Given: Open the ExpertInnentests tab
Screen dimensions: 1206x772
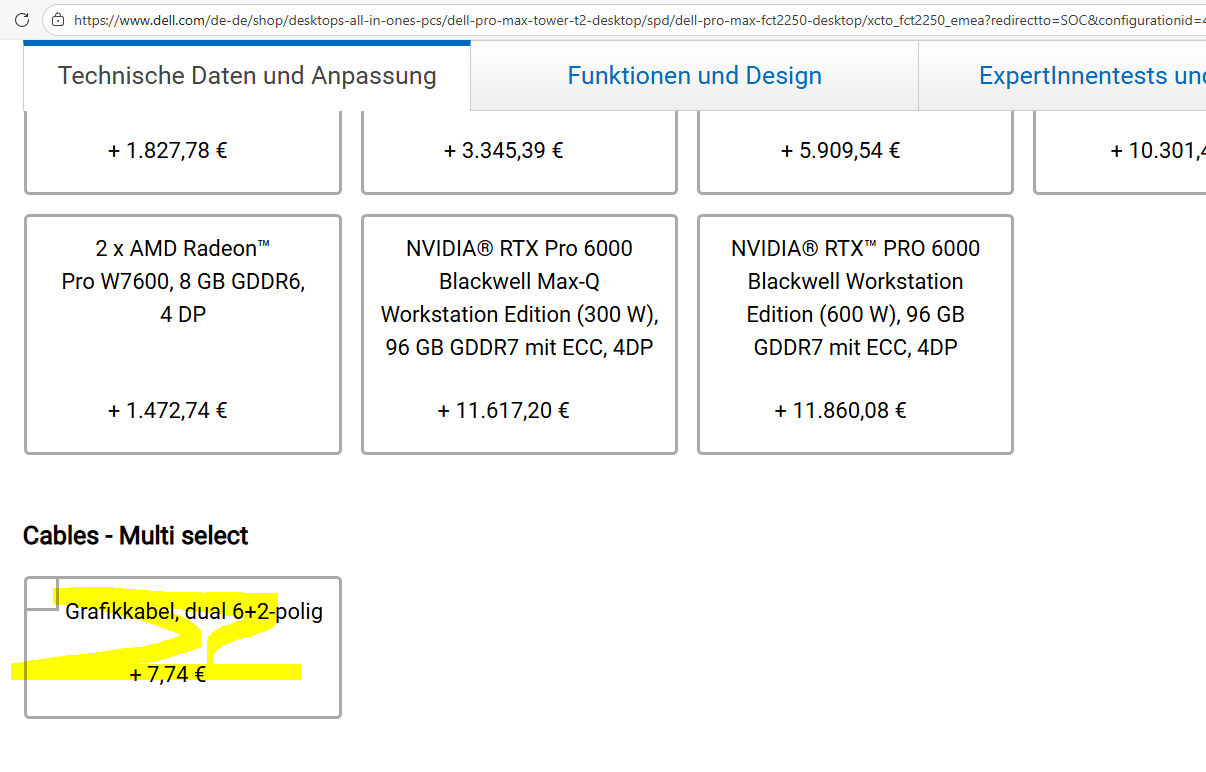Looking at the screenshot, I should click(1063, 76).
